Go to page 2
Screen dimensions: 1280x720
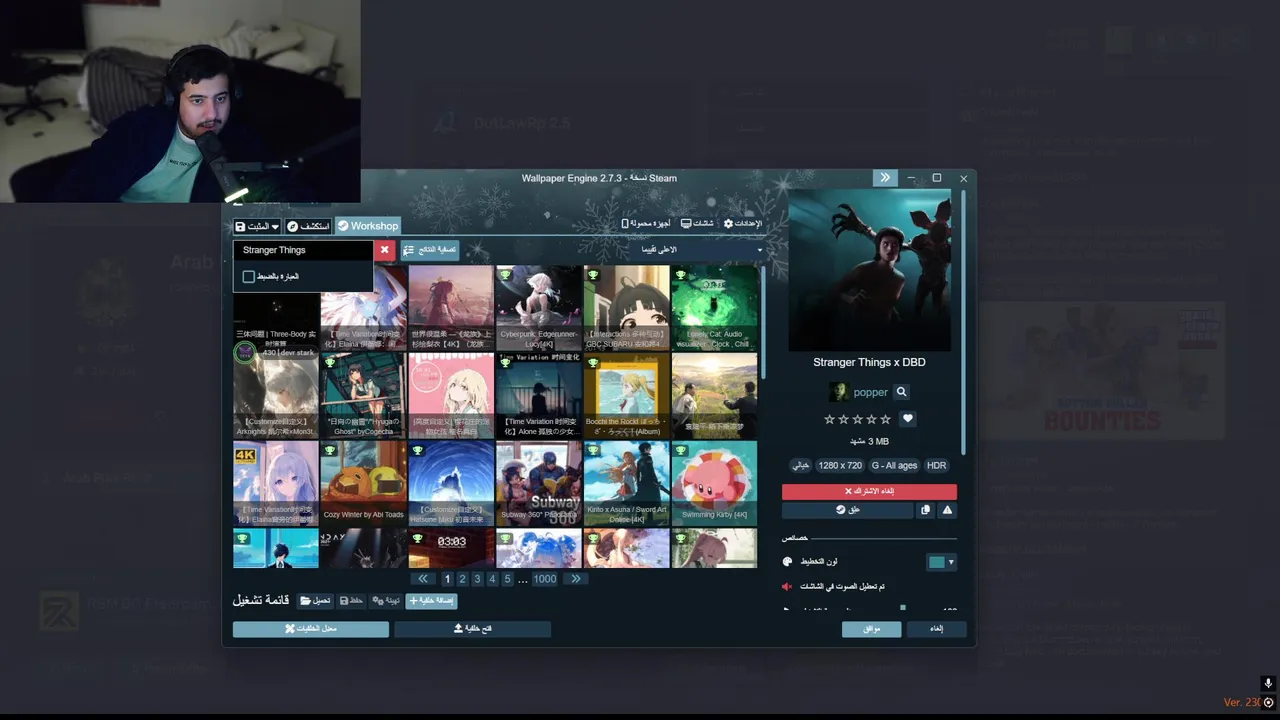[x=462, y=579]
